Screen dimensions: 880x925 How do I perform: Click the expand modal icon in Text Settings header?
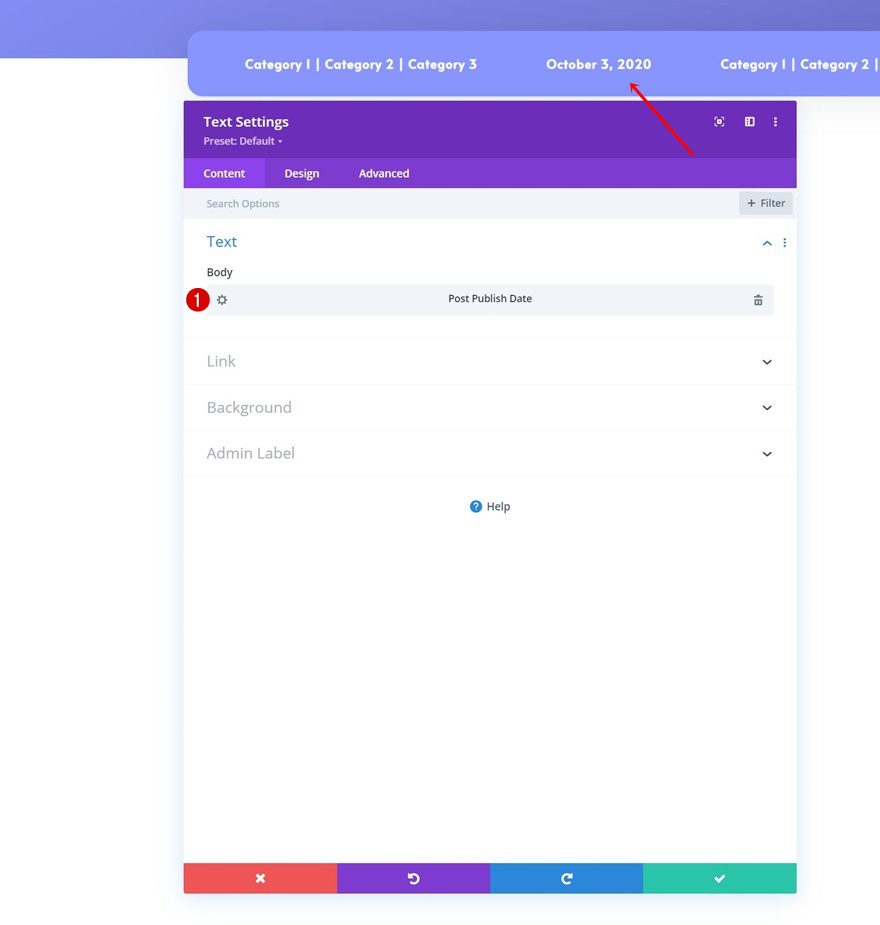(719, 121)
